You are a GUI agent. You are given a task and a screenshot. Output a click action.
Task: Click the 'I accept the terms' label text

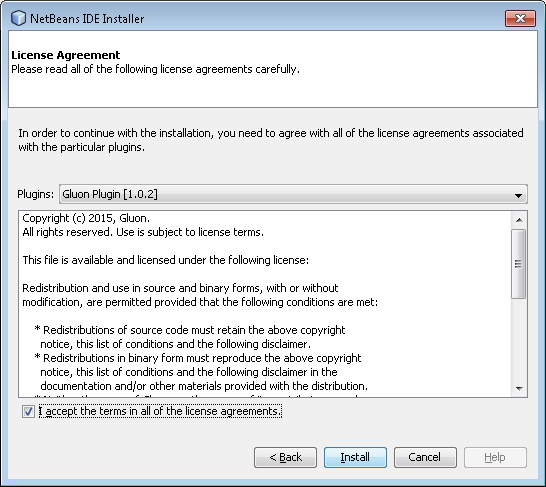[x=160, y=411]
